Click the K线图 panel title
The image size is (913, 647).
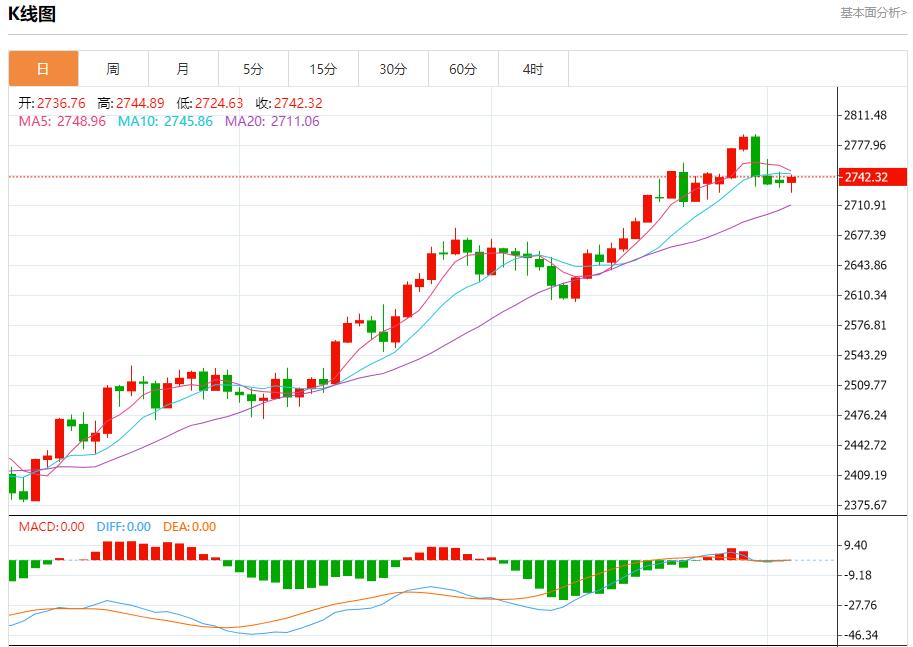tap(33, 14)
